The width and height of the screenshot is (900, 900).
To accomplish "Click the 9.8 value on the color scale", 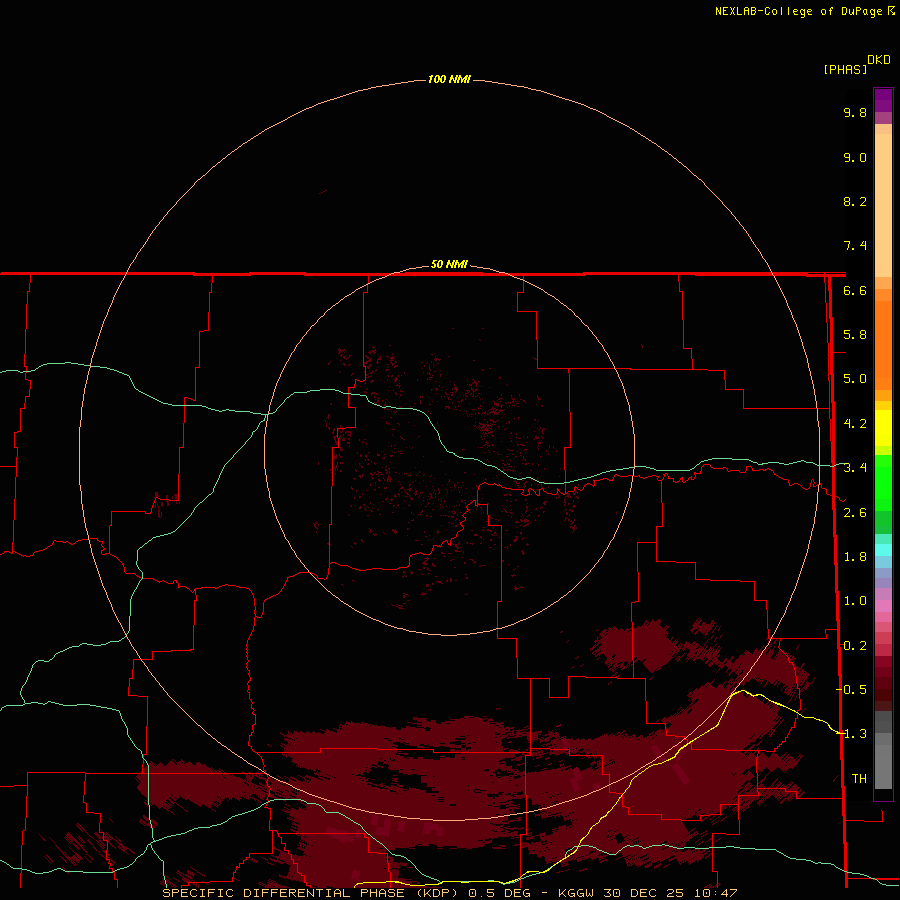I will (855, 112).
